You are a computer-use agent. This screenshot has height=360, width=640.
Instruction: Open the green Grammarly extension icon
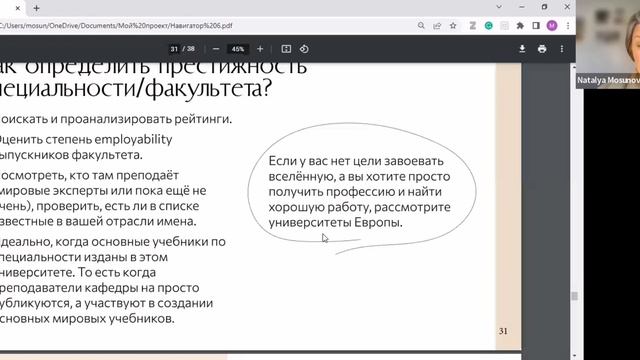(x=489, y=25)
